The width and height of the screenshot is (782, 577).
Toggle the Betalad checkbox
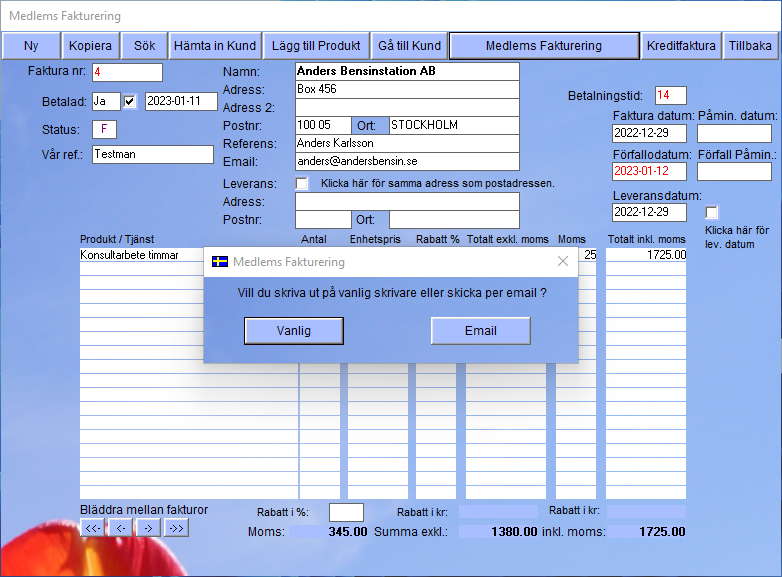129,101
